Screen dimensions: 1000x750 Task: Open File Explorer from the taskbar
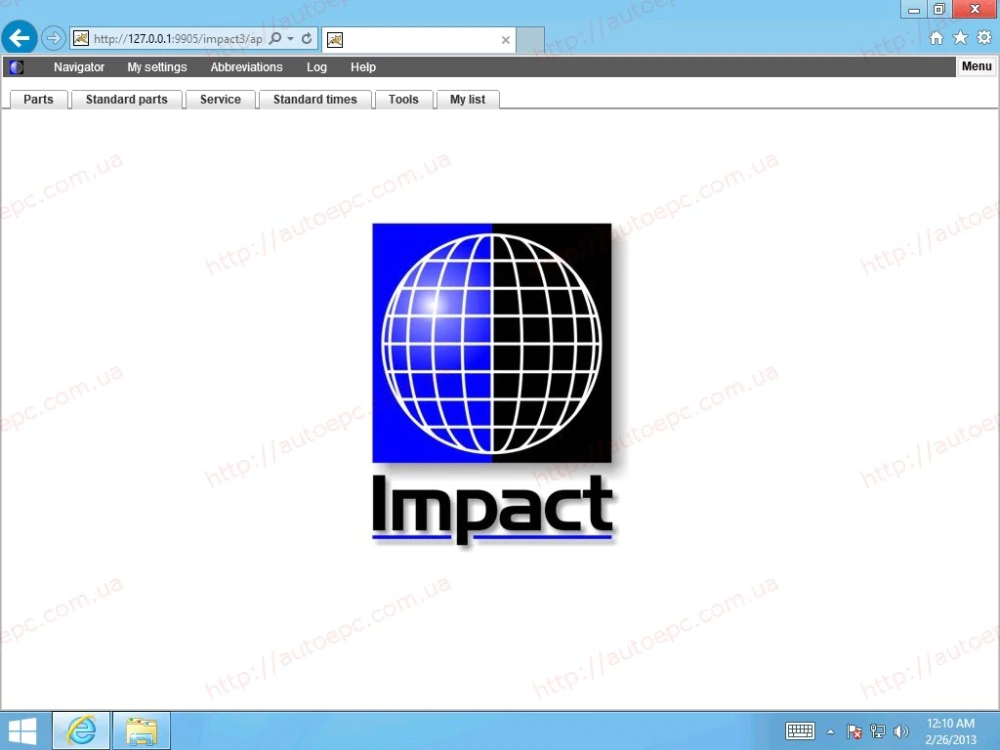pyautogui.click(x=141, y=731)
